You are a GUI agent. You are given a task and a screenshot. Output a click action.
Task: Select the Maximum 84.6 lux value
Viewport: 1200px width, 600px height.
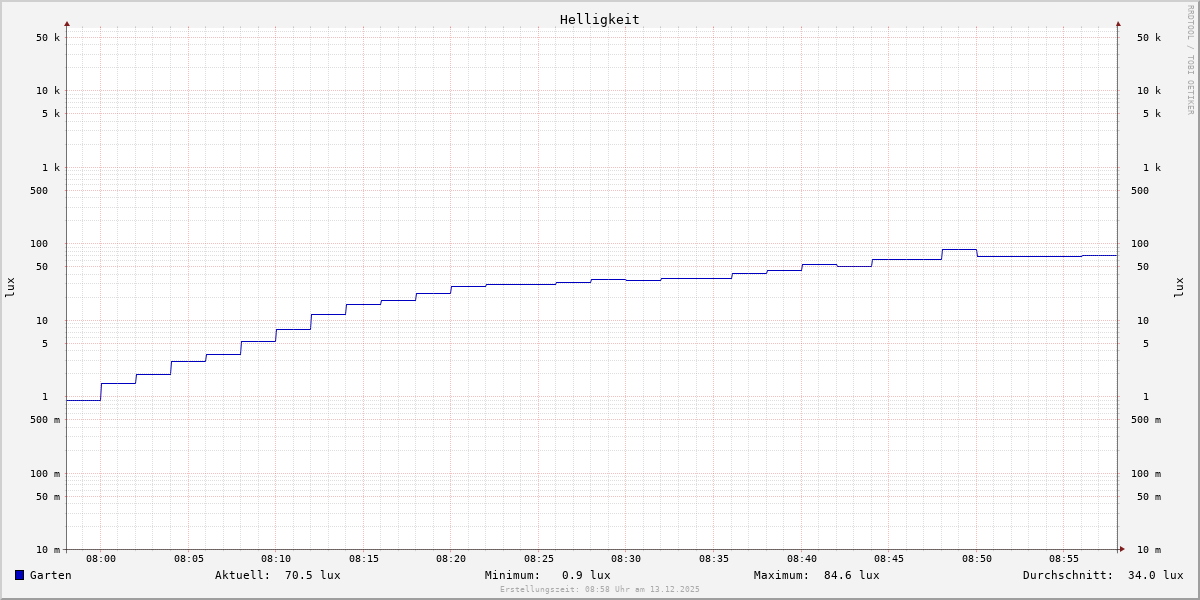[x=851, y=575]
